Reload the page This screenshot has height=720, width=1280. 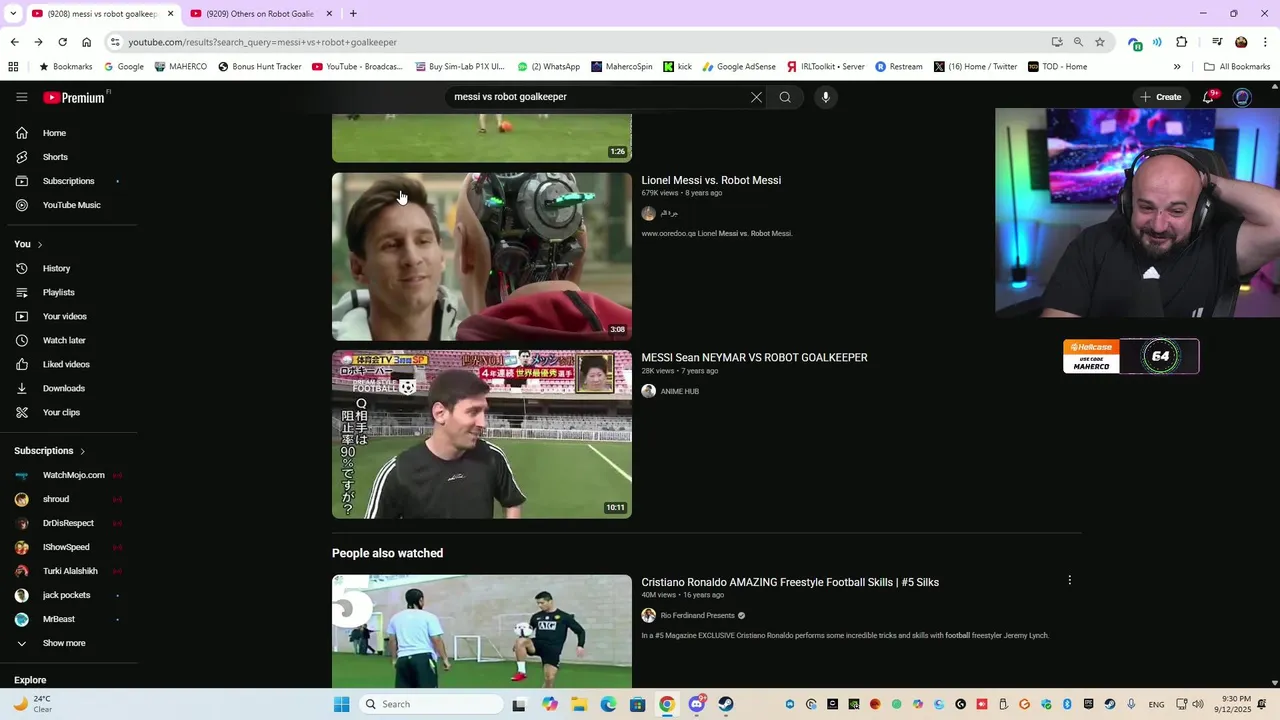pos(62,42)
